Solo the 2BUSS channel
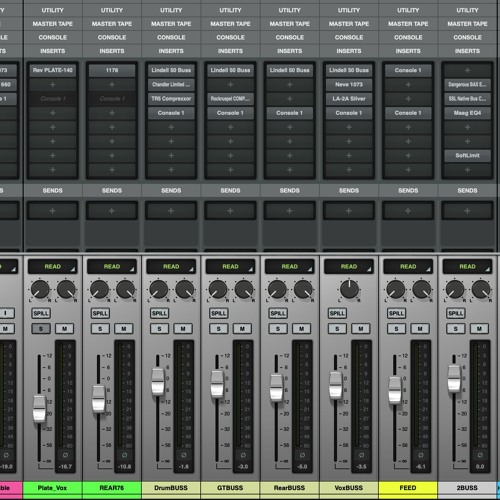This screenshot has height=500, width=500. pyautogui.click(x=456, y=329)
